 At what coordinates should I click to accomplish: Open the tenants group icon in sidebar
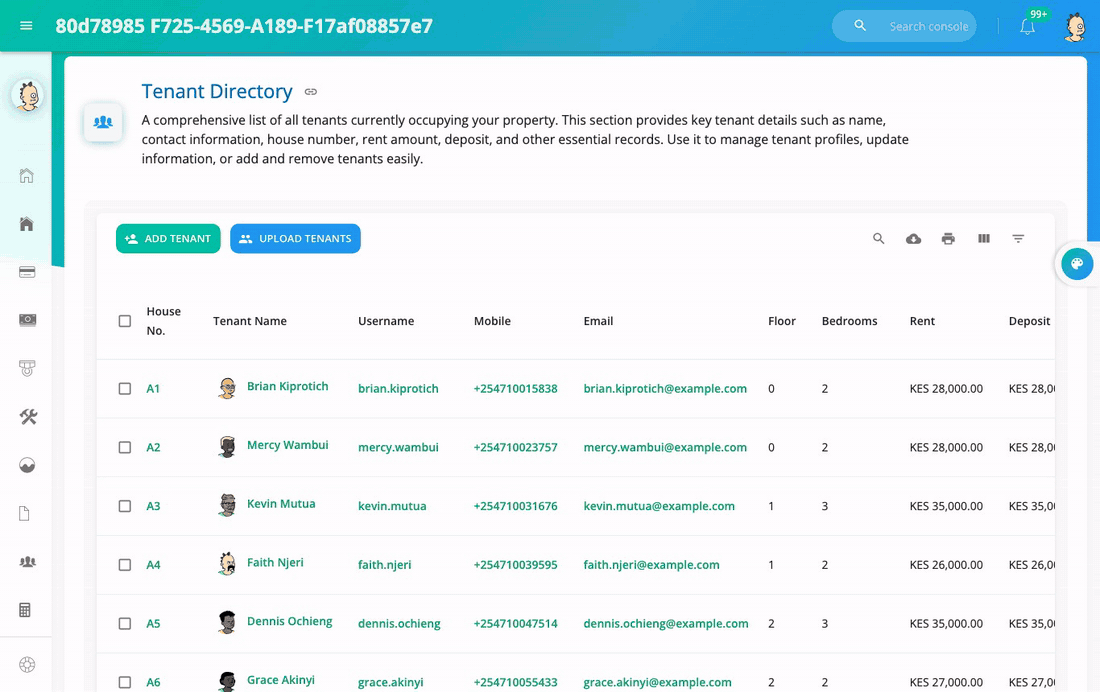pos(27,561)
